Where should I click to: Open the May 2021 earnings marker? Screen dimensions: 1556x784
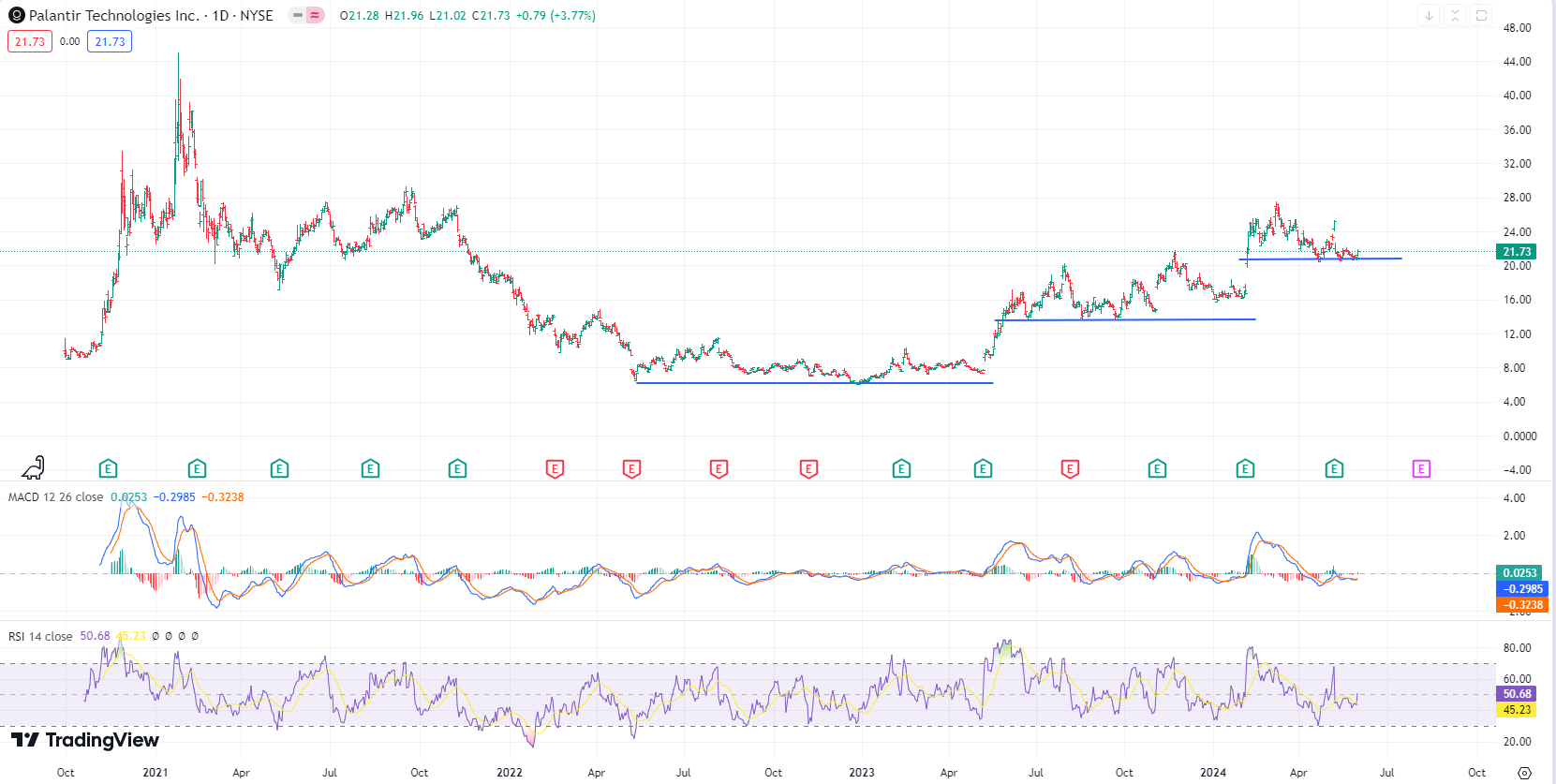tap(279, 468)
